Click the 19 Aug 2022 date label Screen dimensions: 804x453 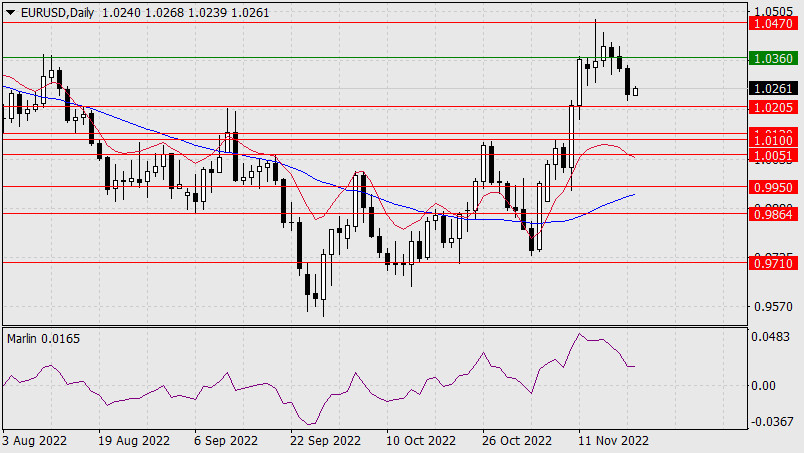coord(134,441)
